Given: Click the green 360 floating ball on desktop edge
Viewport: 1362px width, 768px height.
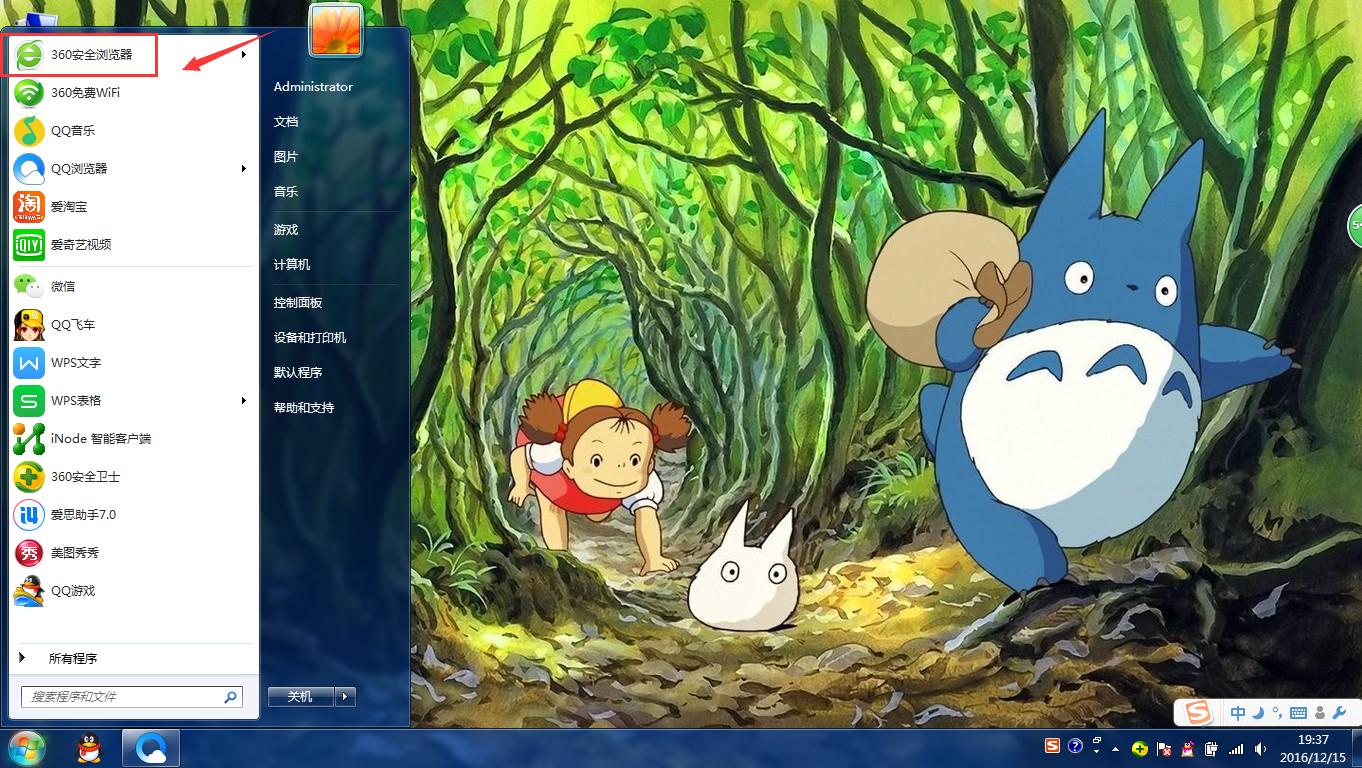Looking at the screenshot, I should click(x=1355, y=226).
